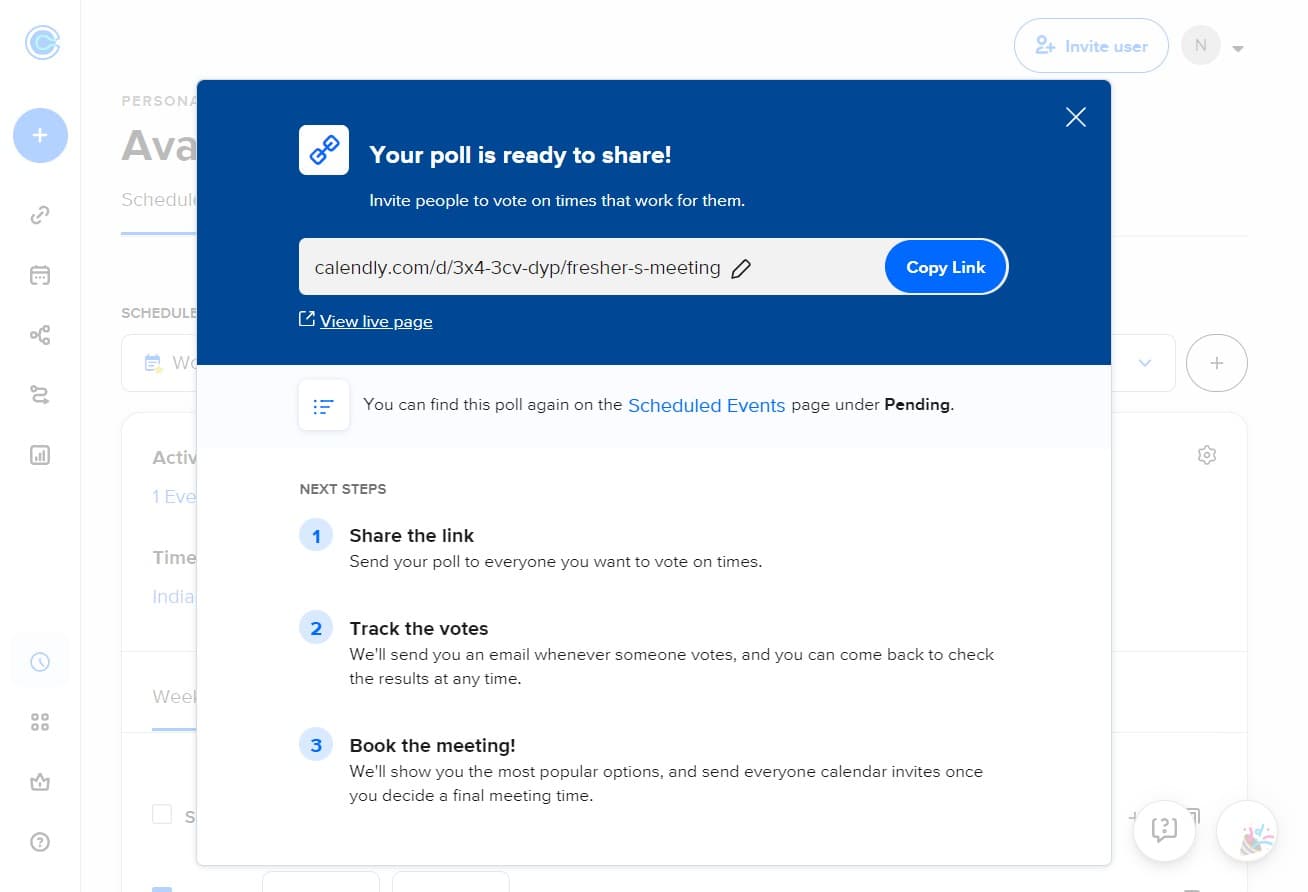Open Workflows icon in sidebar
Viewport: 1308px width, 892px height.
pos(40,335)
